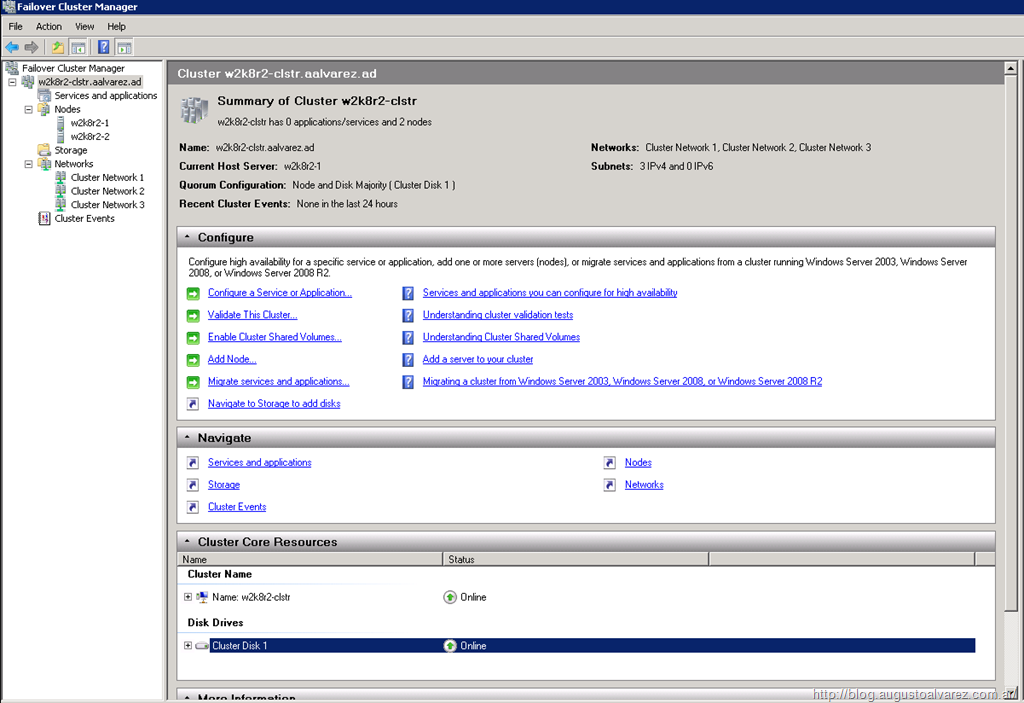Expand the Name: w2k8r2-clstr resource

188,597
